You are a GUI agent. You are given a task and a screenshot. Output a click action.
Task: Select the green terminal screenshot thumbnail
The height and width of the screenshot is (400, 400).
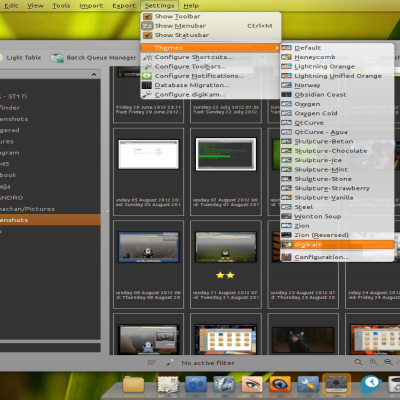coord(226,154)
